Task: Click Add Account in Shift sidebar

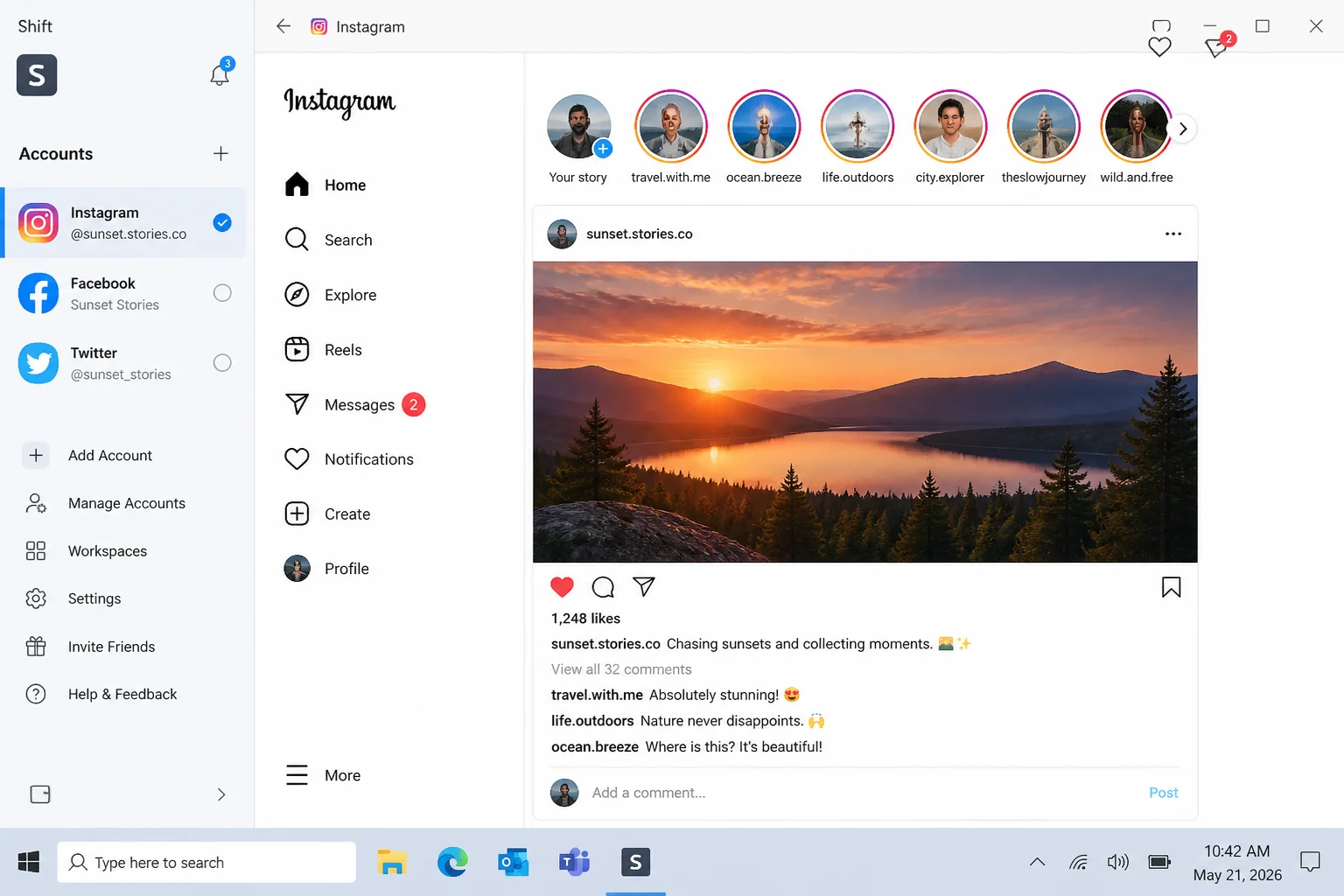Action: pos(88,455)
